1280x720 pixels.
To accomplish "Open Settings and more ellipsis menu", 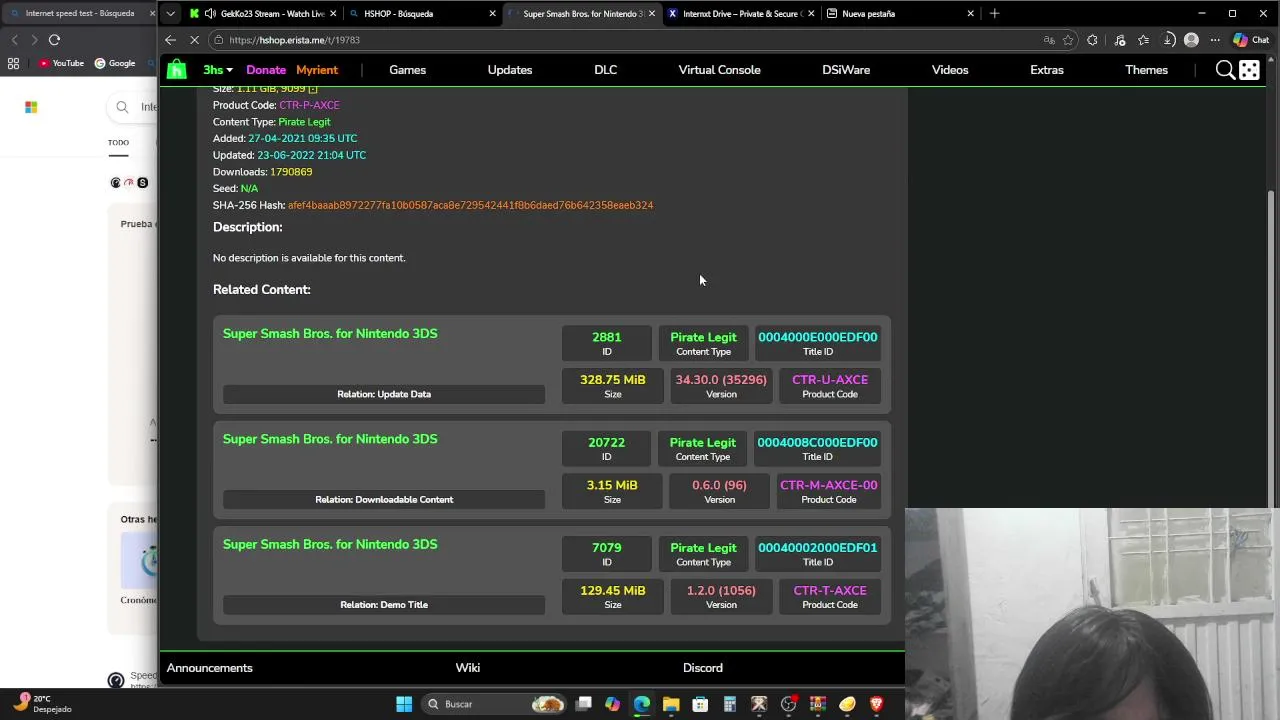I will tap(1215, 40).
